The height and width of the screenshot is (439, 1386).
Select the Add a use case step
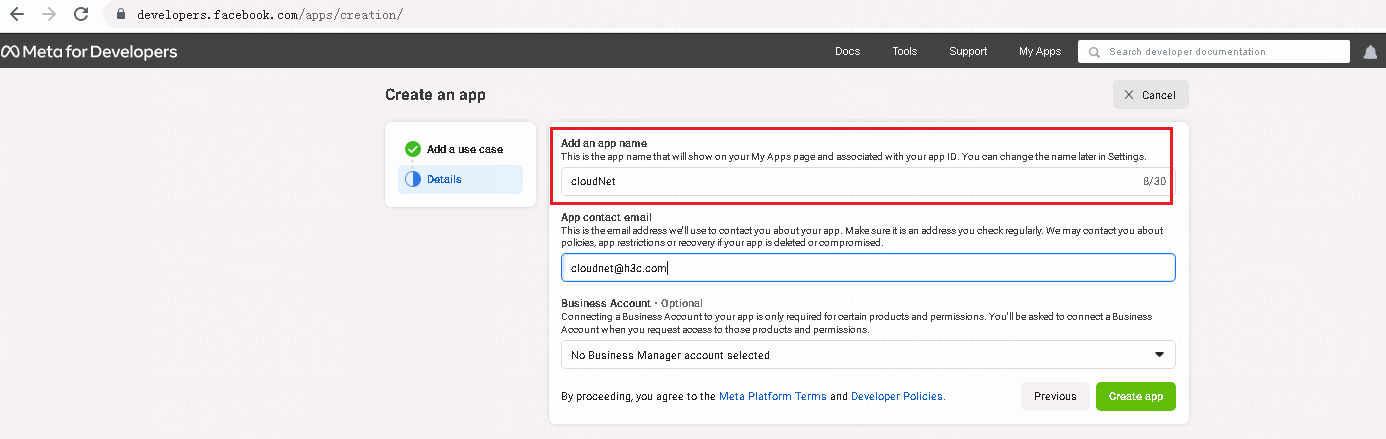coord(461,149)
